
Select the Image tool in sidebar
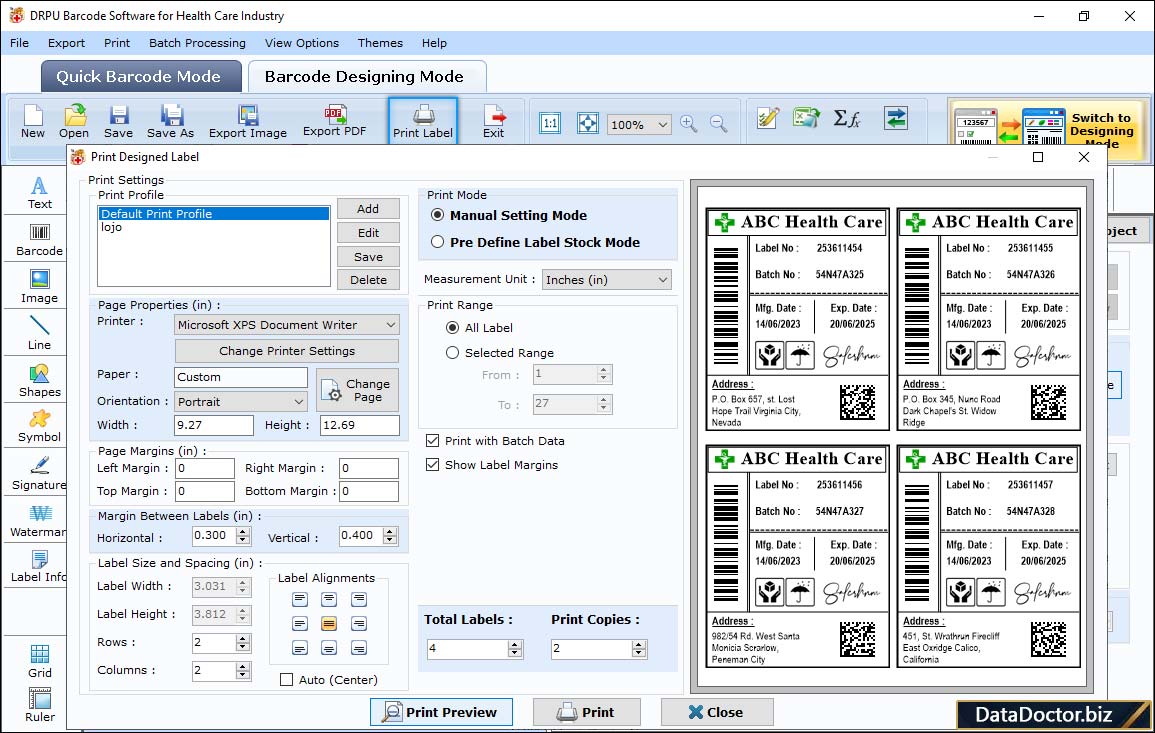pos(39,287)
